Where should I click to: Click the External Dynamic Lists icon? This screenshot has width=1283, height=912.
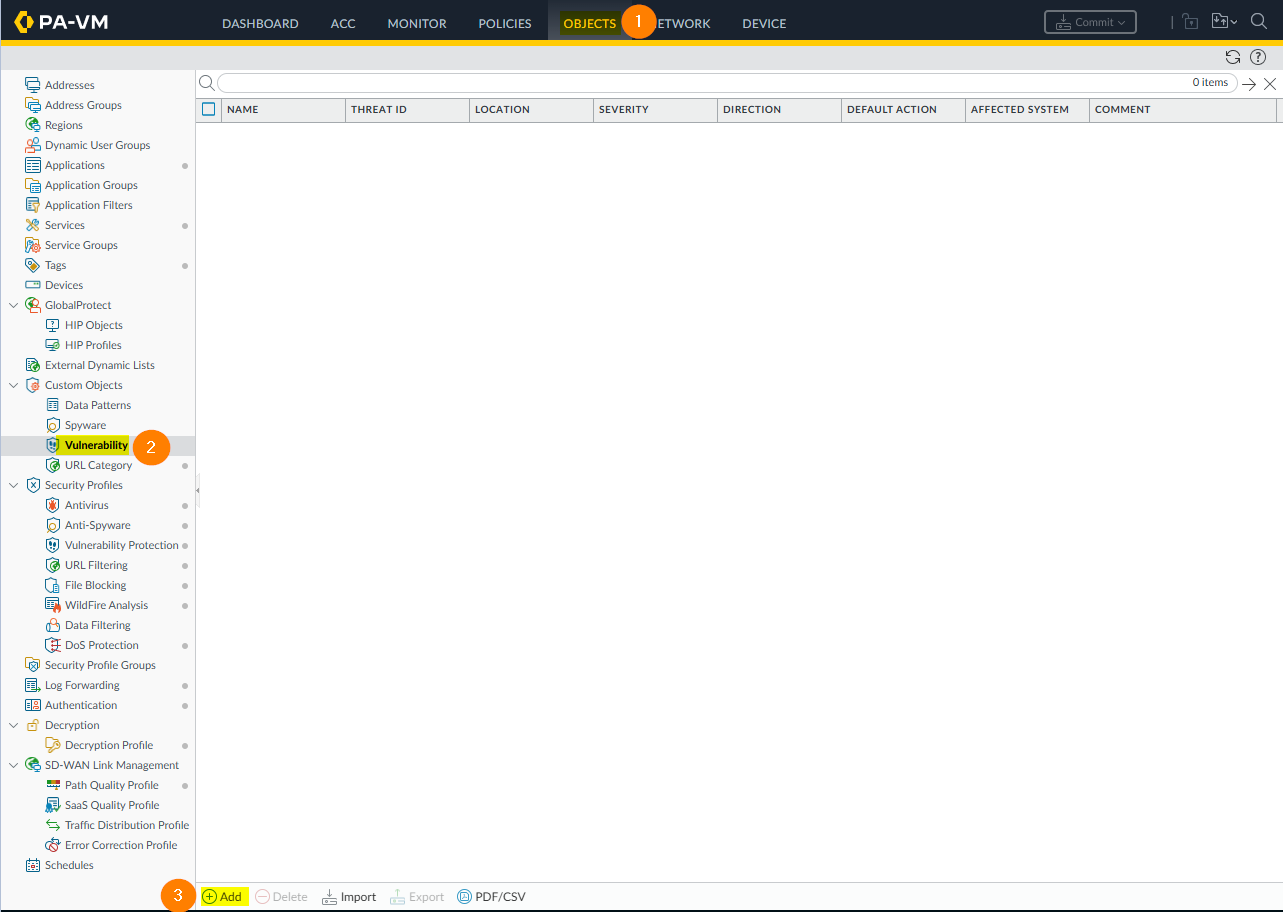point(33,365)
